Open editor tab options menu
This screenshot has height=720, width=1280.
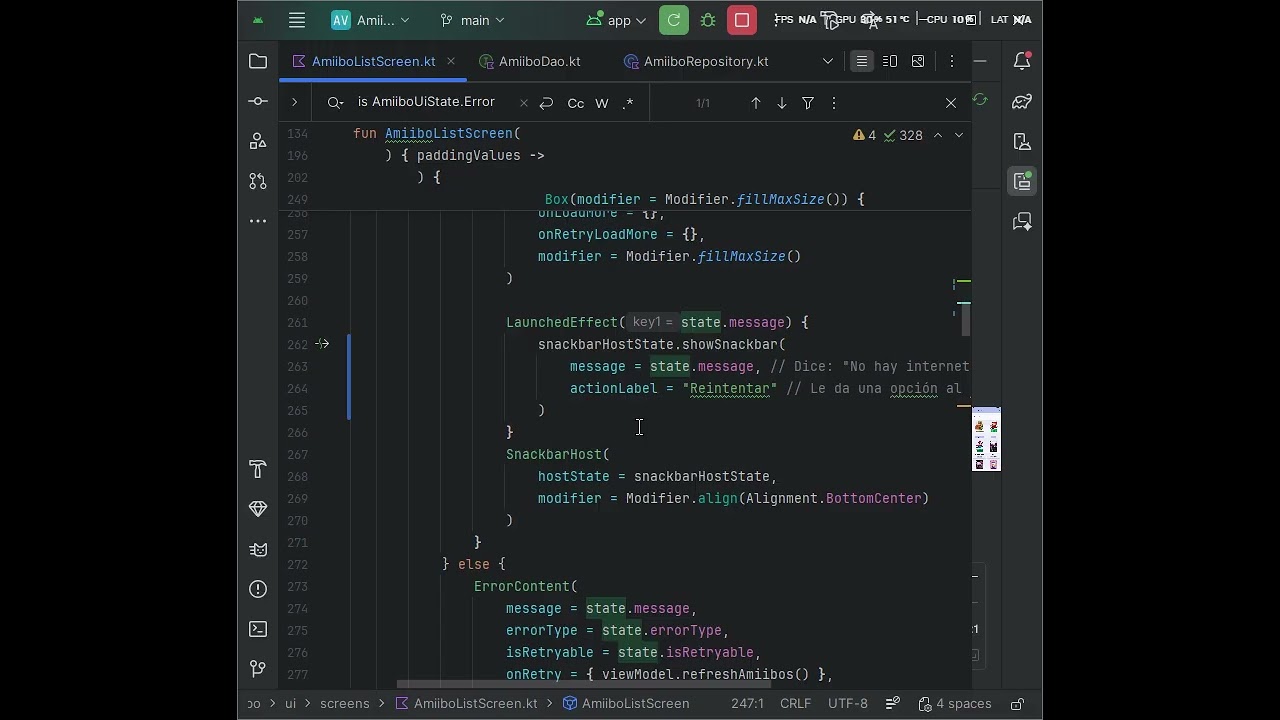pyautogui.click(x=952, y=61)
